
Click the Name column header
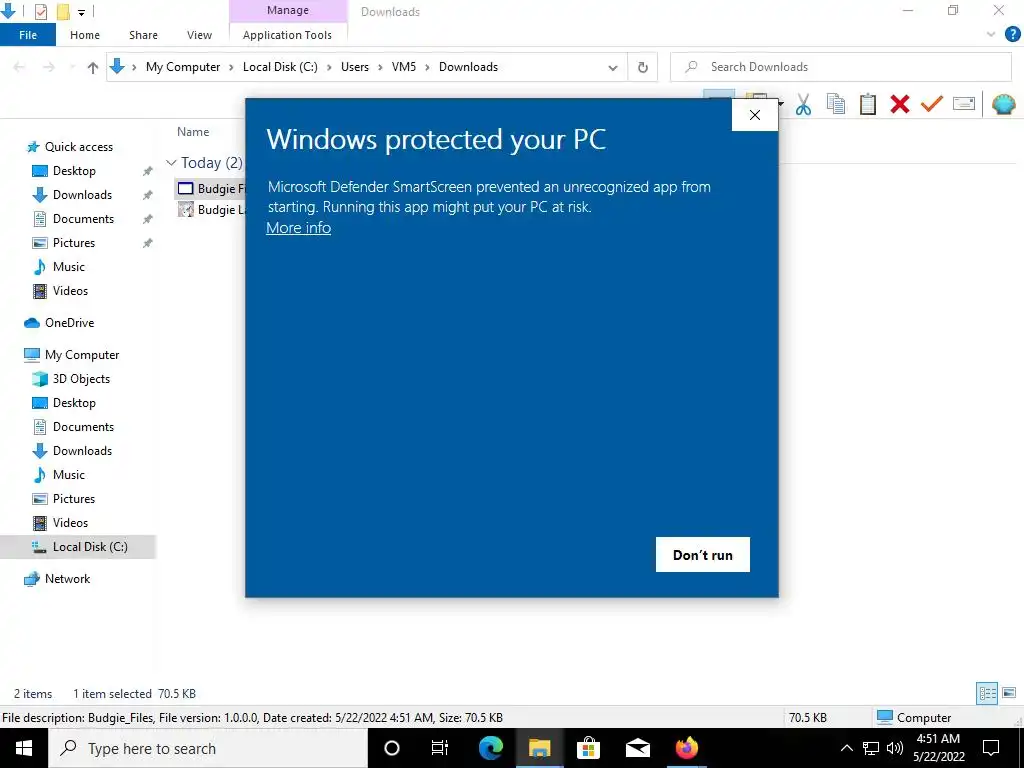(x=193, y=132)
